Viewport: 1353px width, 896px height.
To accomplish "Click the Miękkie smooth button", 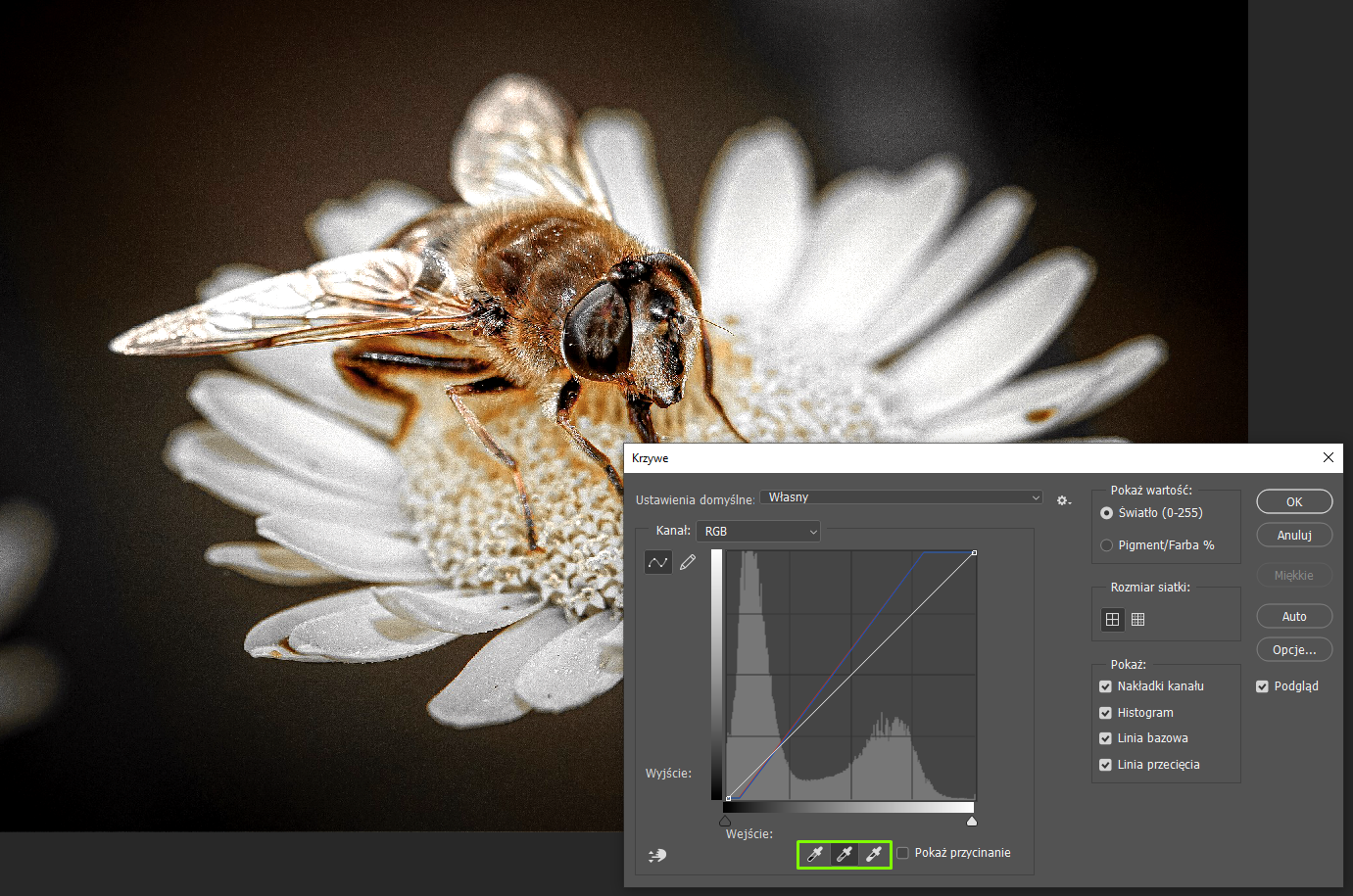I will 1294,576.
